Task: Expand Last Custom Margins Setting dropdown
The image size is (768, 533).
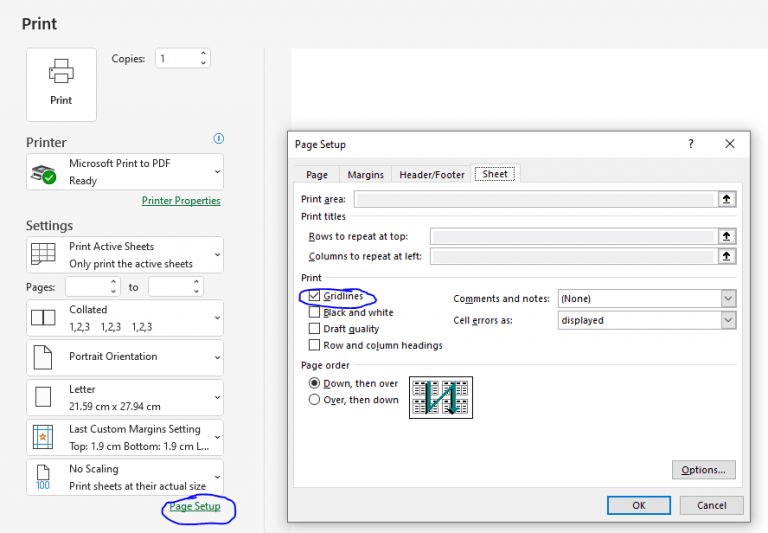Action: click(x=125, y=437)
